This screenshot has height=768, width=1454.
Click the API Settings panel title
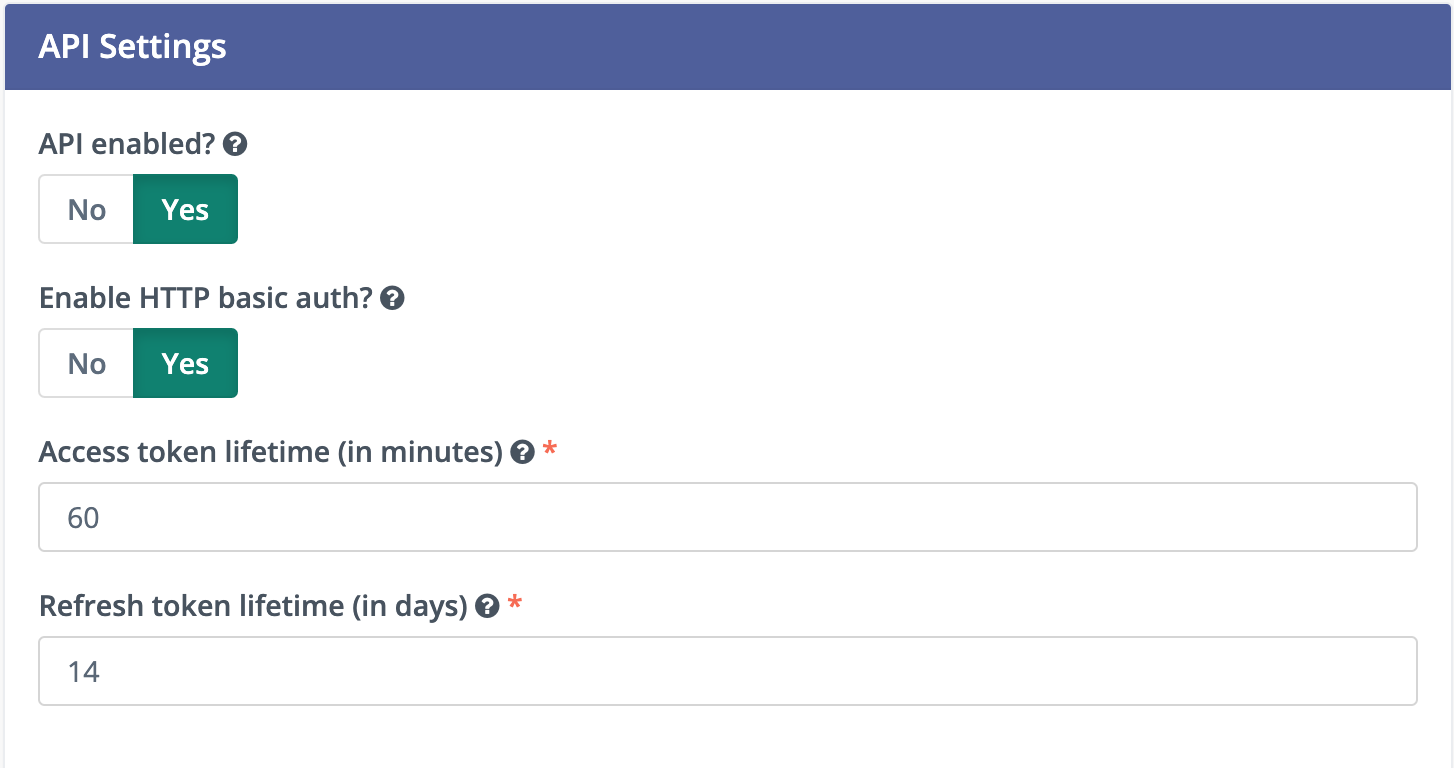pyautogui.click(x=132, y=47)
